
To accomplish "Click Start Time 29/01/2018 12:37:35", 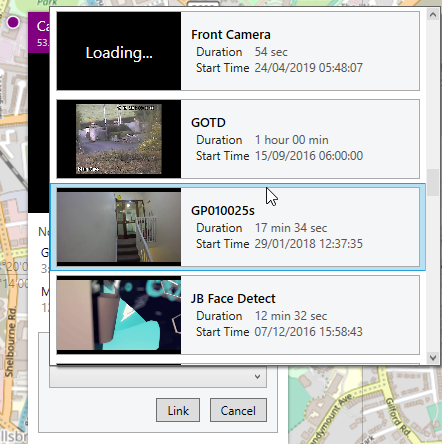I will pos(279,244).
